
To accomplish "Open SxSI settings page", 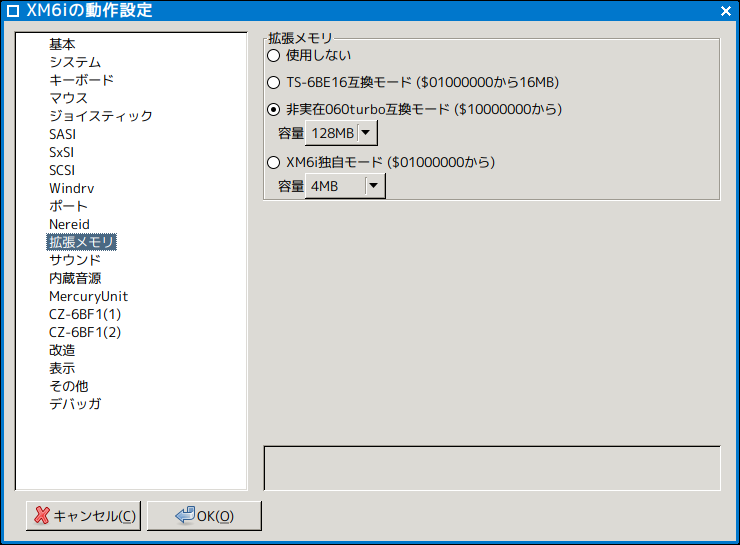I will click(x=61, y=152).
